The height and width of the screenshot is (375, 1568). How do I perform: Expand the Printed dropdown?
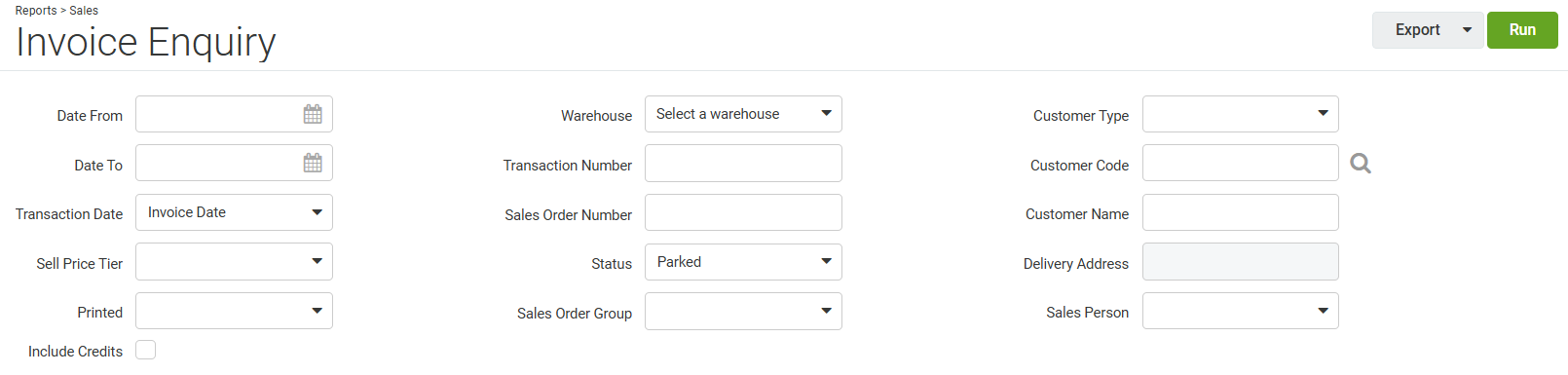tap(234, 311)
